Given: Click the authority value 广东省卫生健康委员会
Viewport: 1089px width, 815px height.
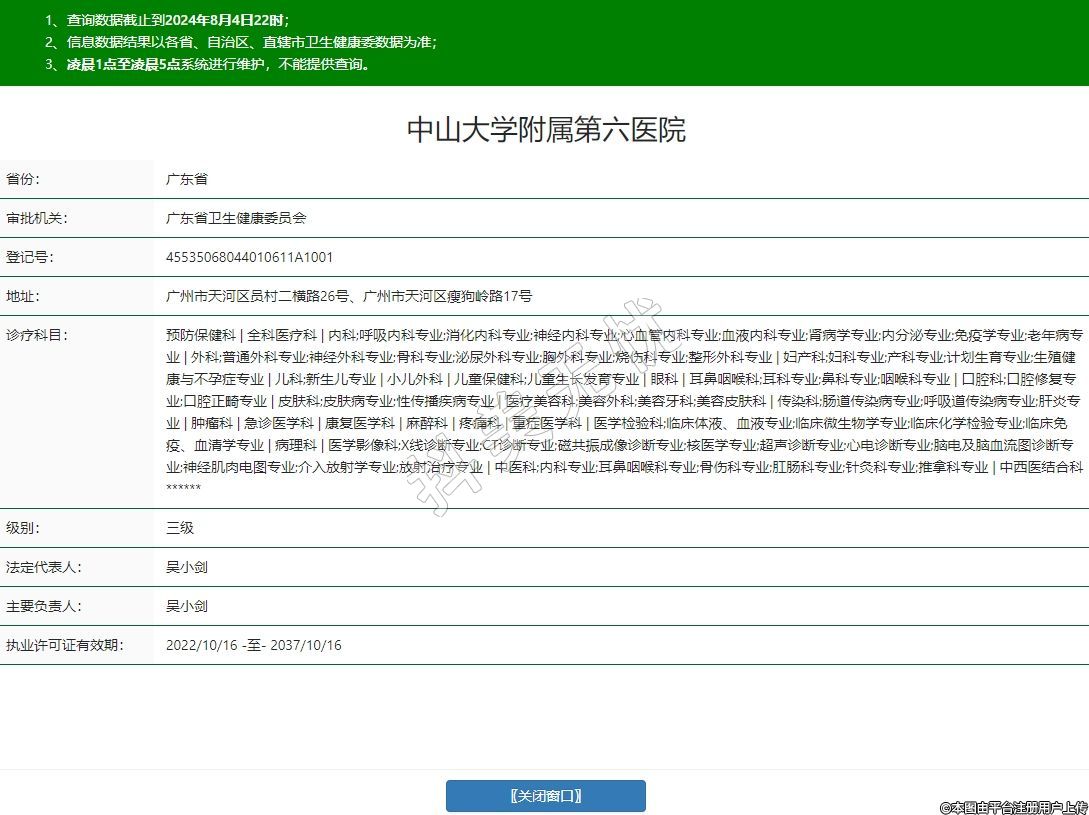Looking at the screenshot, I should tap(236, 218).
